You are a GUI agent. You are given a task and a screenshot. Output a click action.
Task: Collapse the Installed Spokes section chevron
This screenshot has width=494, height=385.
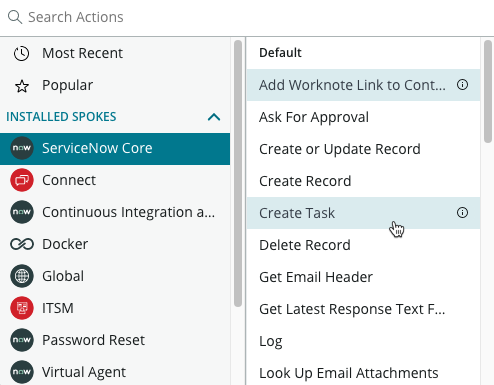214,117
